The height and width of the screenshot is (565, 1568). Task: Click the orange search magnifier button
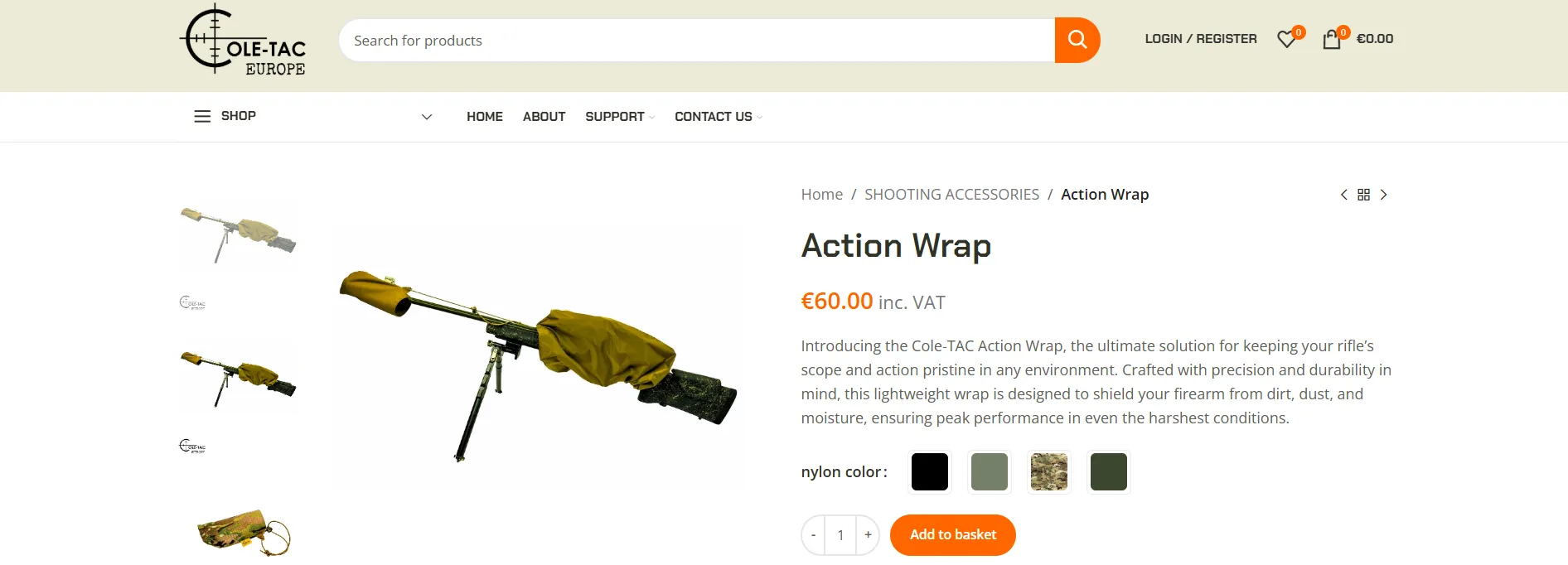(x=1077, y=40)
